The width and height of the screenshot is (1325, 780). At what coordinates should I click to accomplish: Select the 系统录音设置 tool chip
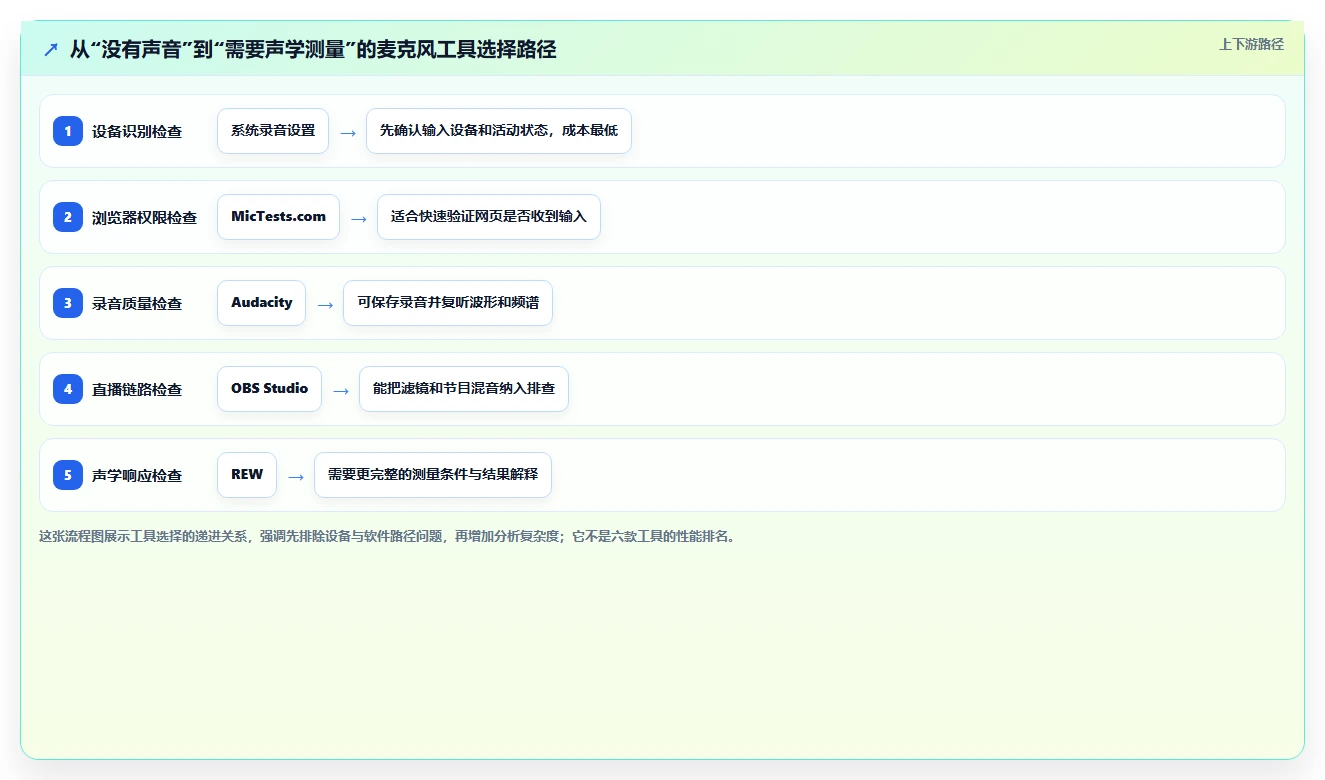click(273, 131)
